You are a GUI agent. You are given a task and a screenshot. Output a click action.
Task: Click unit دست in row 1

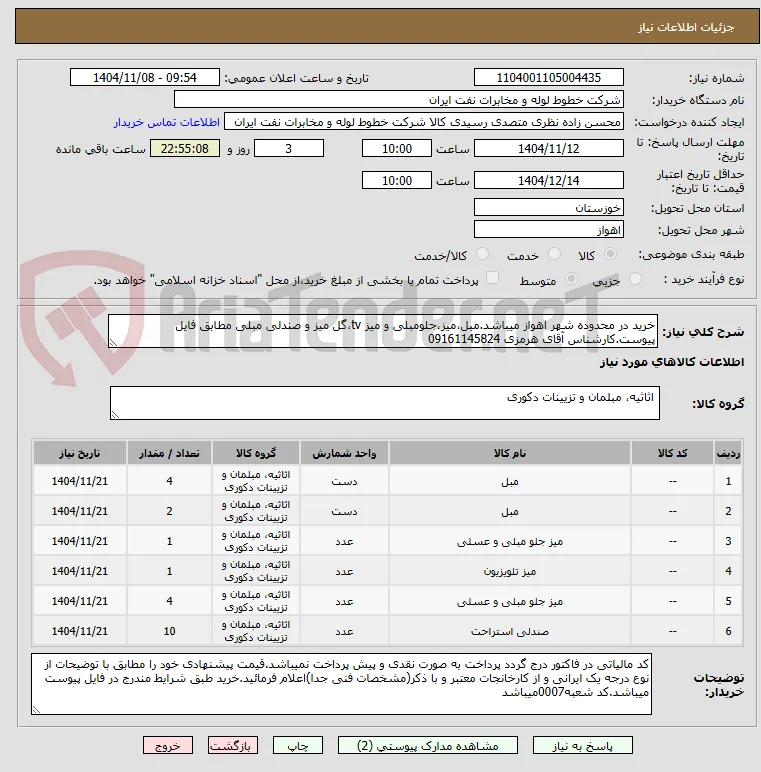point(344,482)
